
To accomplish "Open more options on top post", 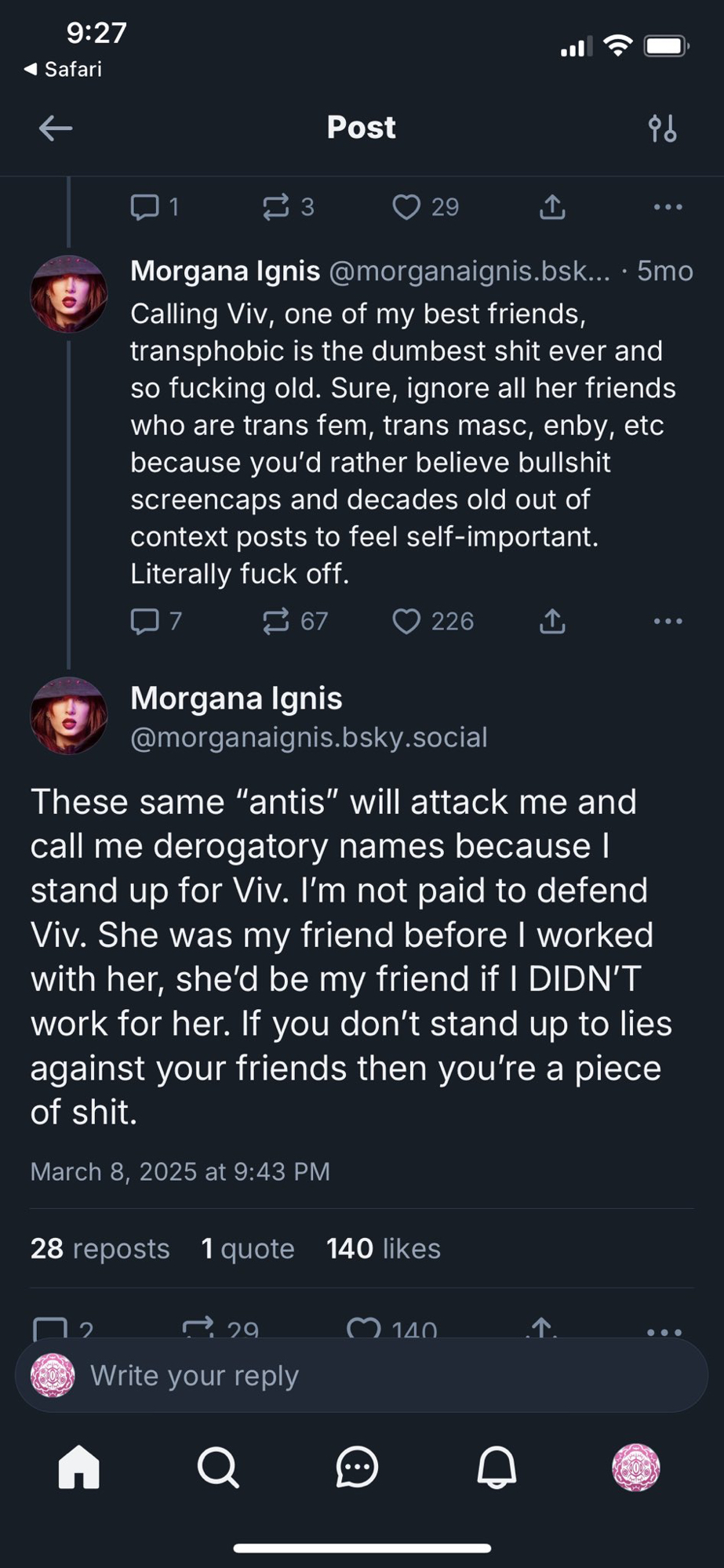I will tap(668, 207).
